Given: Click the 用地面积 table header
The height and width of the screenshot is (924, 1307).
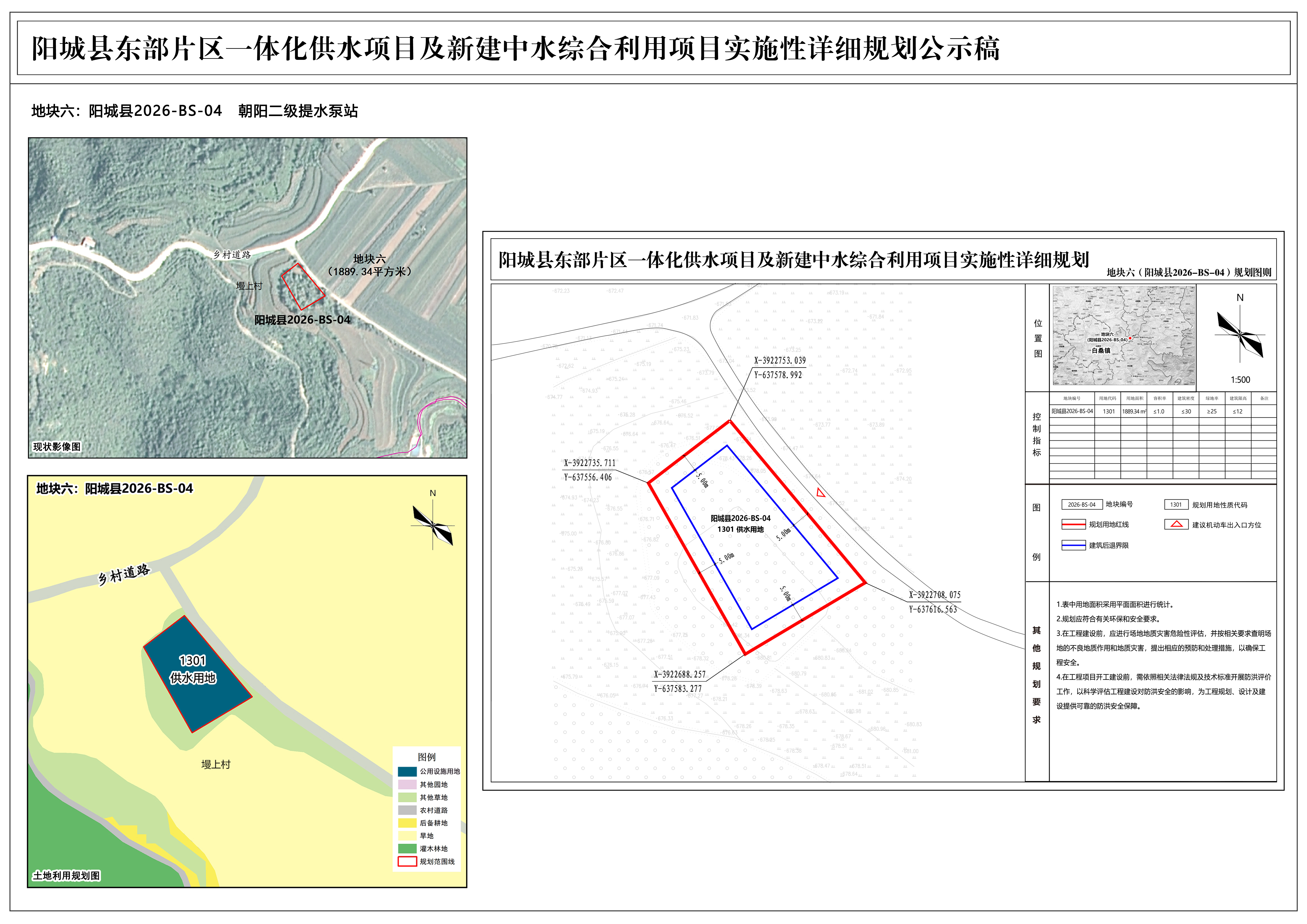Looking at the screenshot, I should pyautogui.click(x=1134, y=399).
